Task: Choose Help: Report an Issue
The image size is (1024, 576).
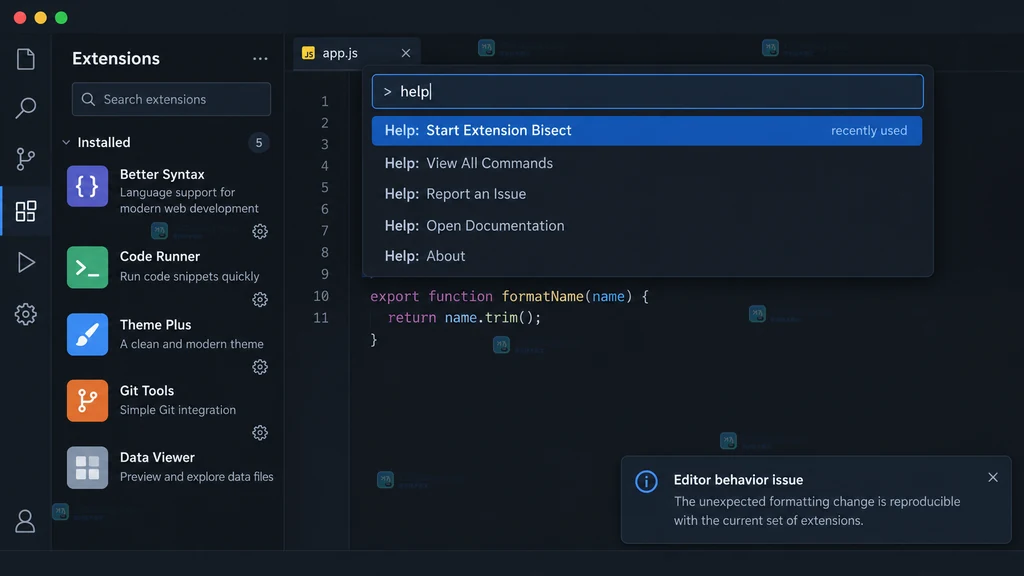Action: [647, 194]
